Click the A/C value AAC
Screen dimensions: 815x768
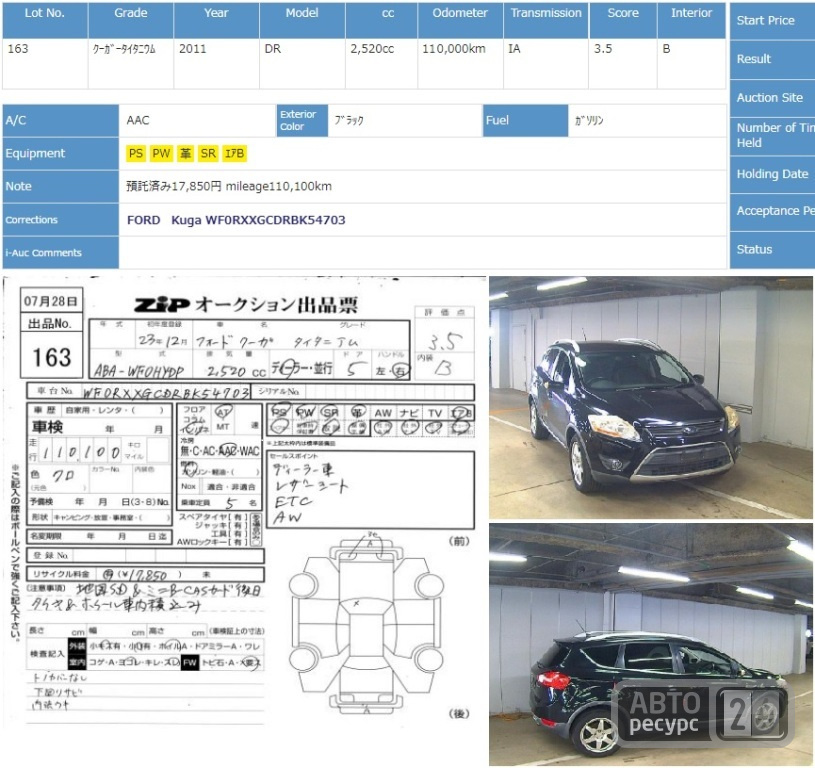point(138,121)
